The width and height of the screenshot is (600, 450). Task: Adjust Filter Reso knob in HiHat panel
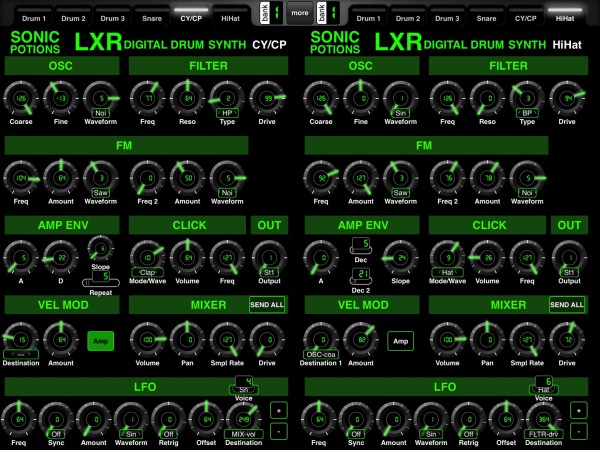point(488,99)
